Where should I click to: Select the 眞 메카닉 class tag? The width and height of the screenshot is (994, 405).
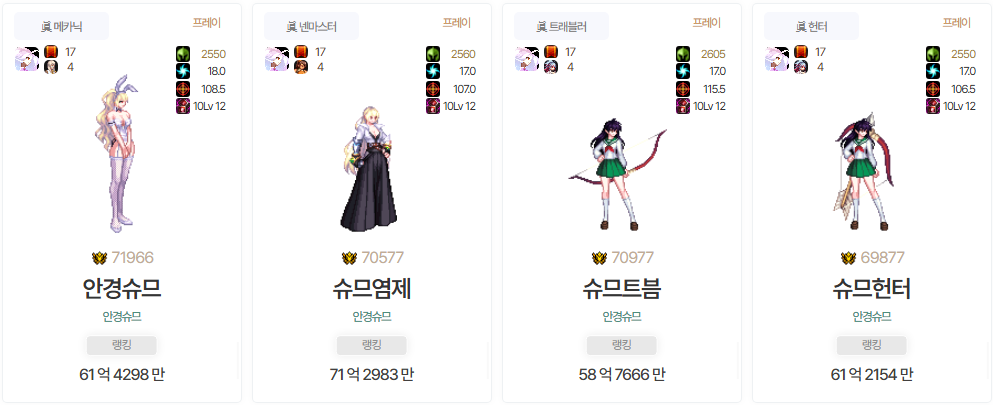point(61,27)
